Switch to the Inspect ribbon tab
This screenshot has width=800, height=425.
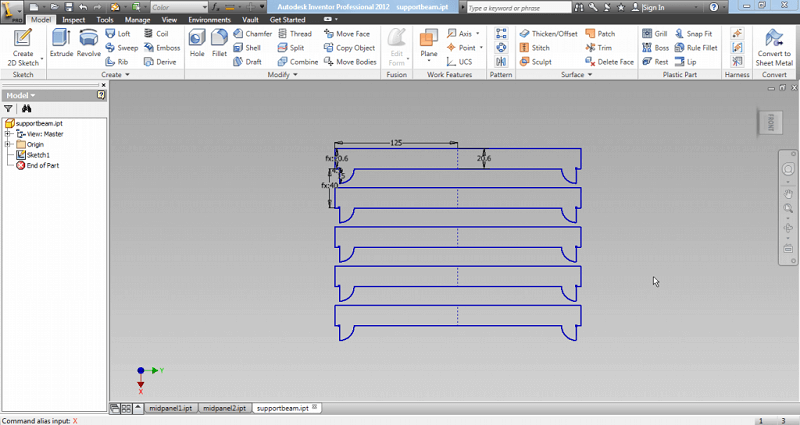pyautogui.click(x=73, y=19)
